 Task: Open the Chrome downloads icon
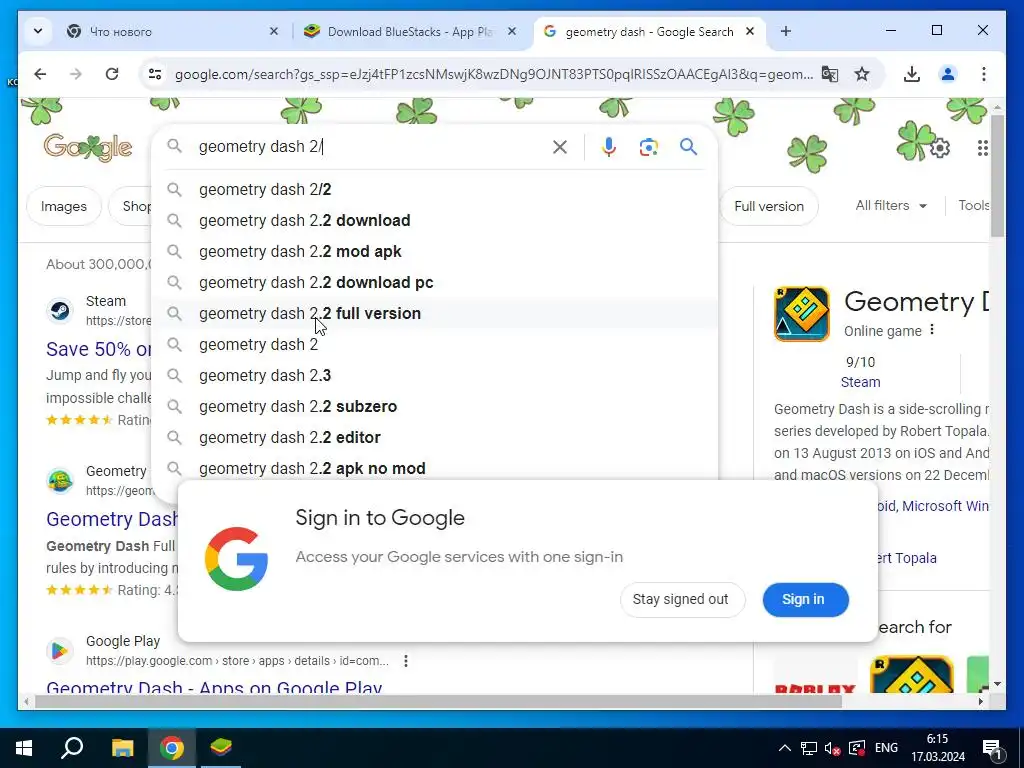(x=912, y=74)
